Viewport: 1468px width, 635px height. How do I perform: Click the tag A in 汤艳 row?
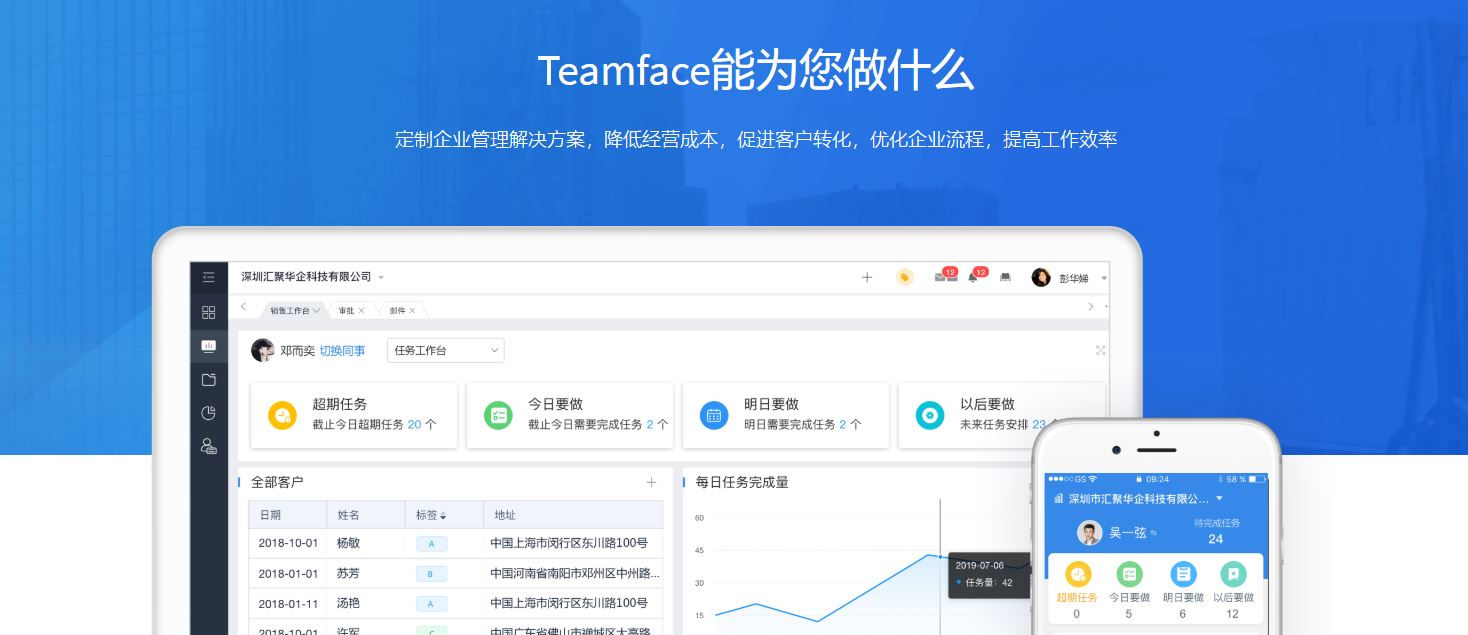click(x=432, y=604)
